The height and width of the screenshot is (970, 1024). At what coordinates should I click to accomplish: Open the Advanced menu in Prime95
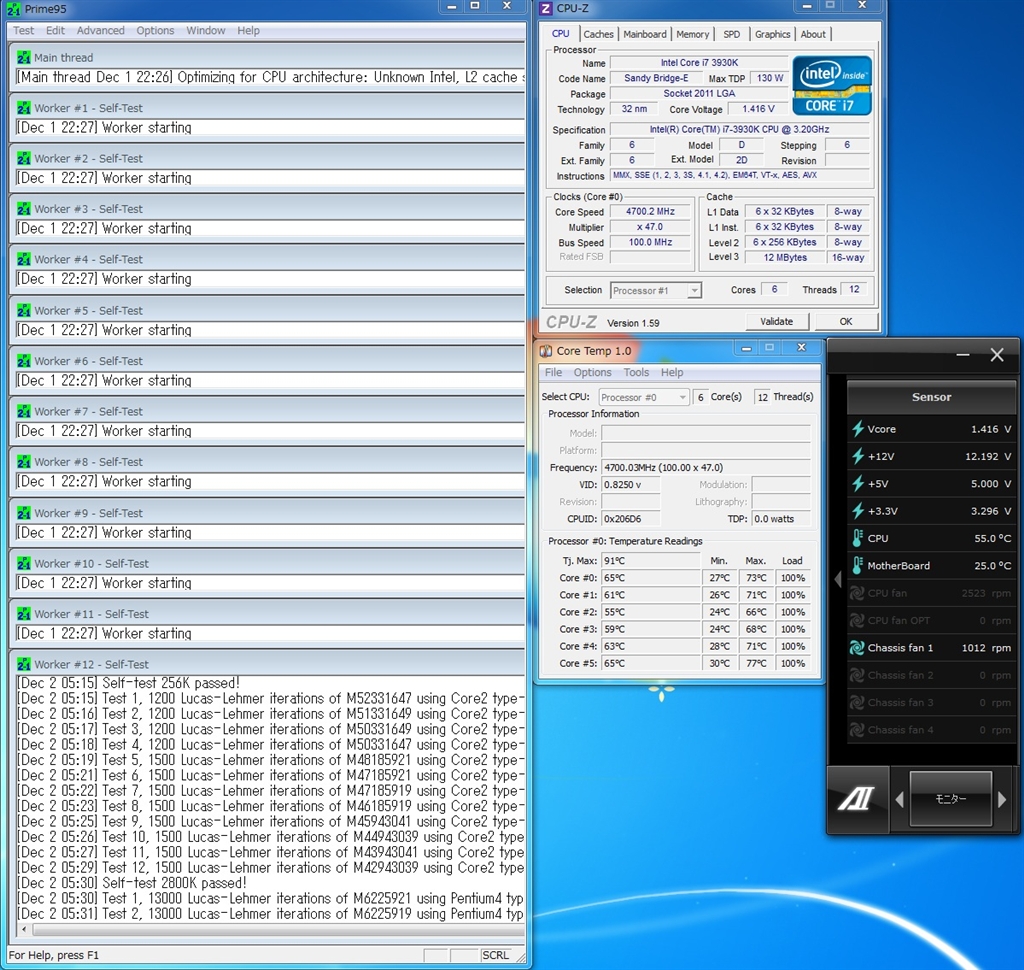point(101,30)
